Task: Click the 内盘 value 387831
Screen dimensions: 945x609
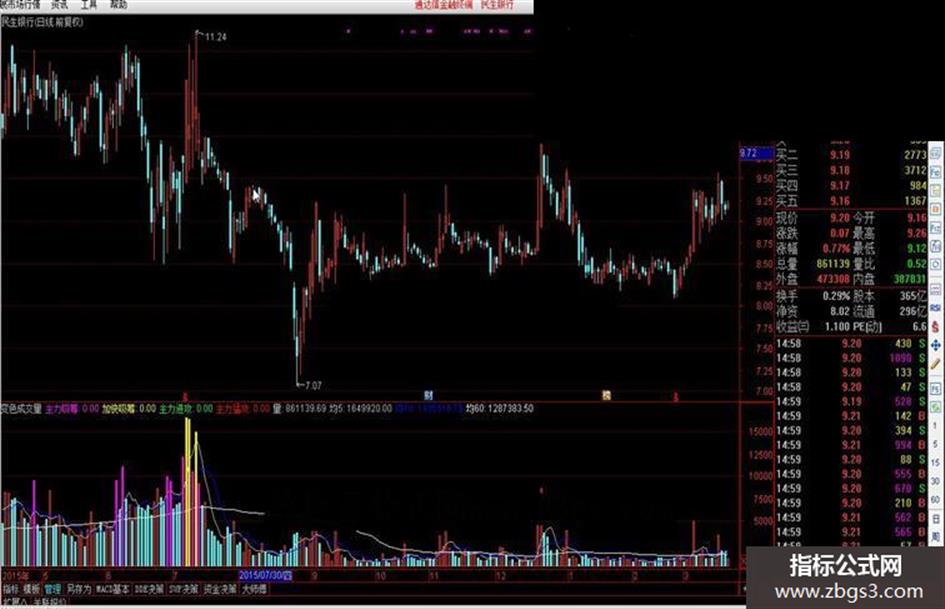Action: tap(909, 279)
